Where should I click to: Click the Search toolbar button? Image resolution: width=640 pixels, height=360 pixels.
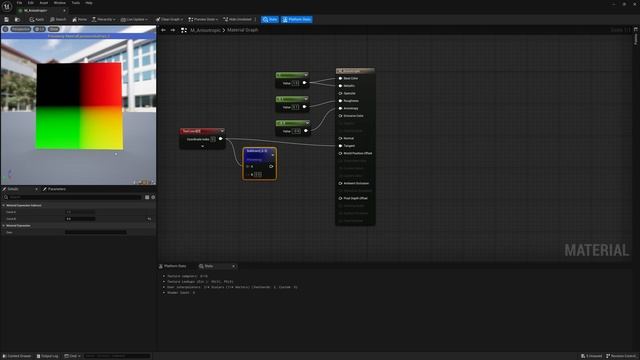58,20
